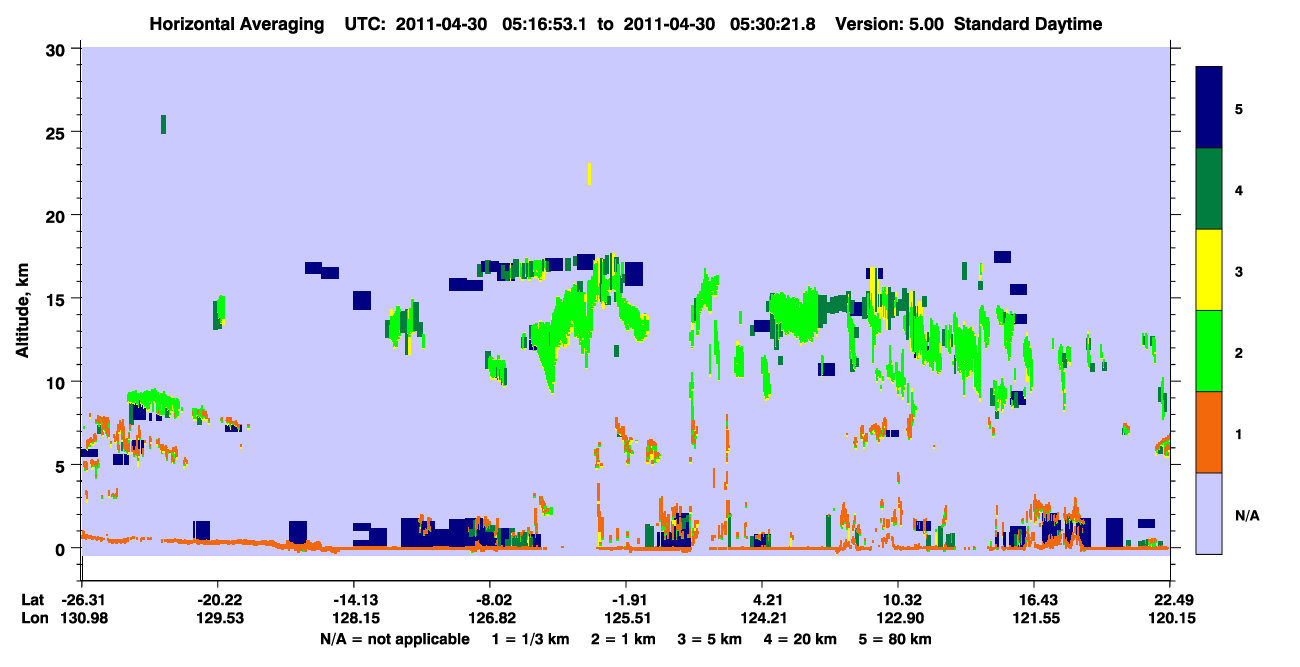Click the isolated dark green mark near 25 km altitude
Image resolution: width=1300 pixels, height=667 pixels.
(163, 124)
